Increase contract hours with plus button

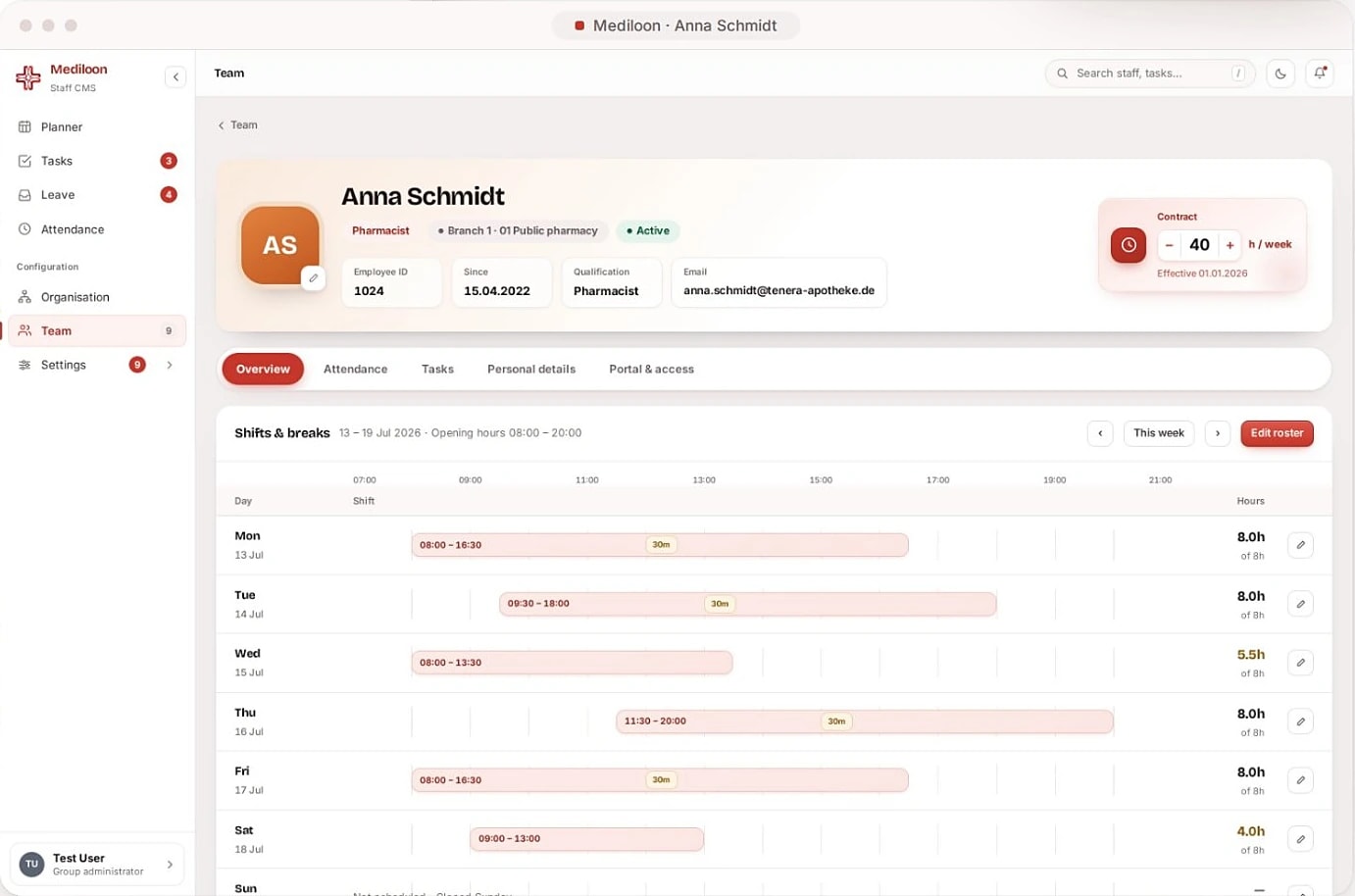(x=1230, y=245)
